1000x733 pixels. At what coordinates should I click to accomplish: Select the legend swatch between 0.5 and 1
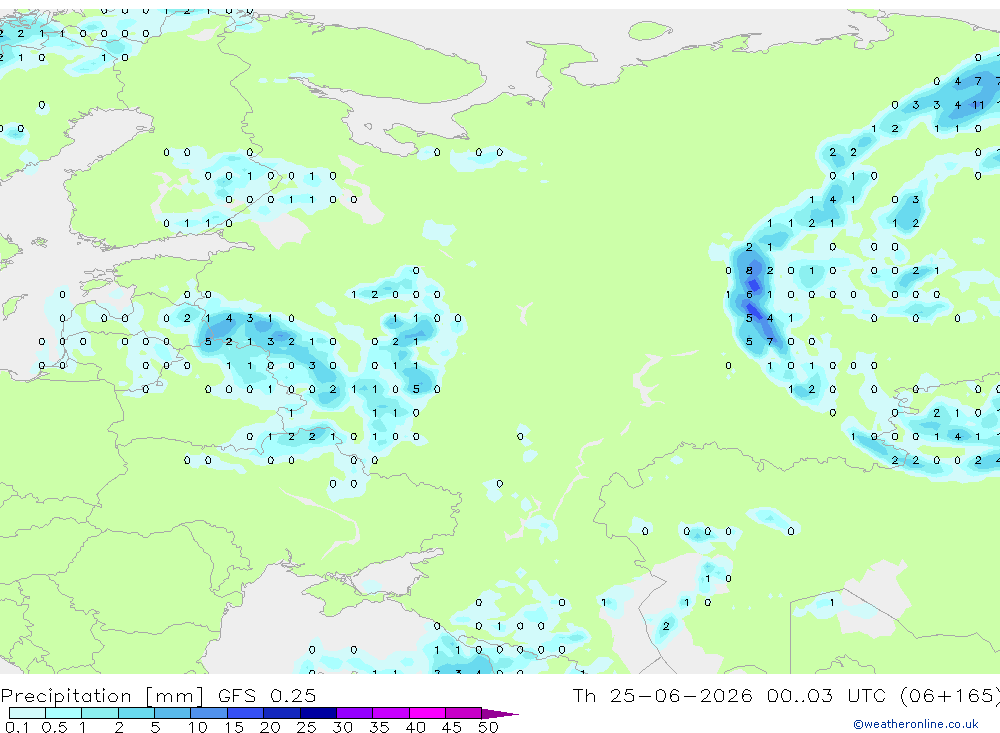[x=63, y=713]
